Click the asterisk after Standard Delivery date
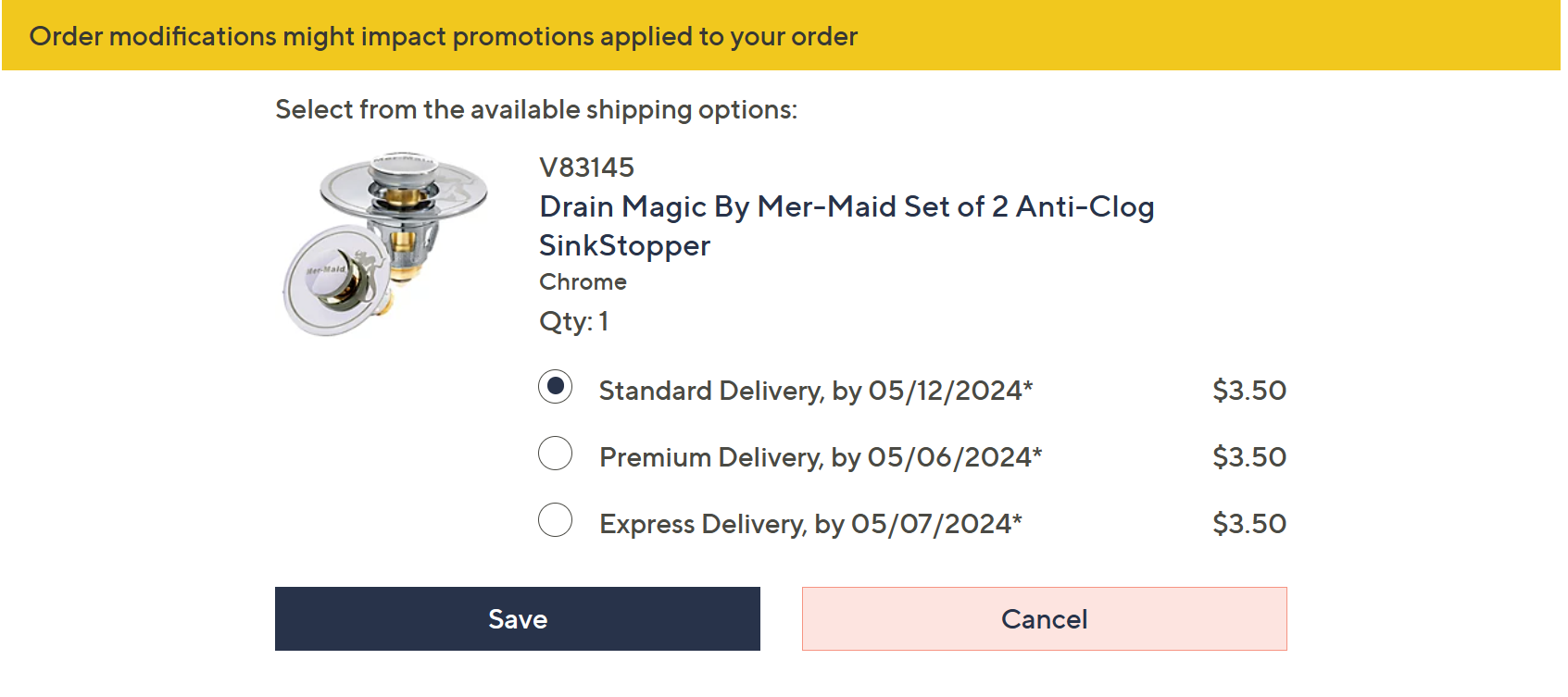The width and height of the screenshot is (1568, 697). click(x=1028, y=385)
